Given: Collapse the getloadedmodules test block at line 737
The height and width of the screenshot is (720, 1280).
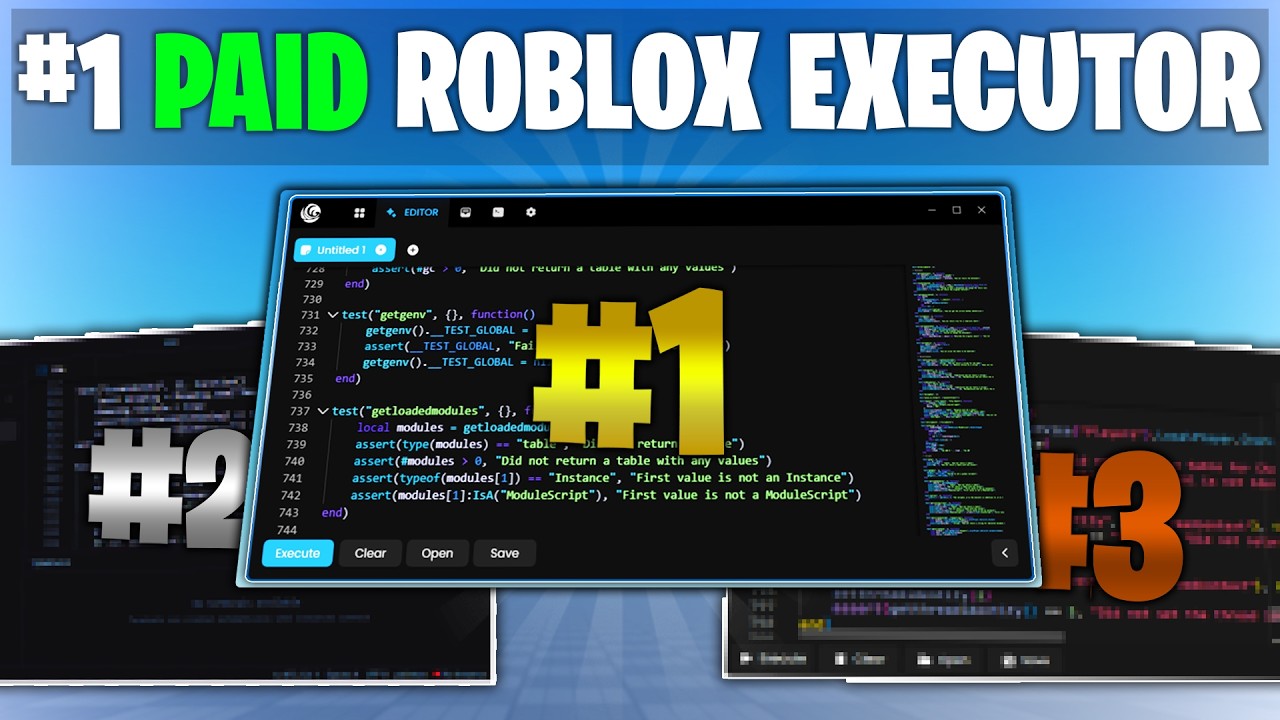Looking at the screenshot, I should (x=323, y=411).
